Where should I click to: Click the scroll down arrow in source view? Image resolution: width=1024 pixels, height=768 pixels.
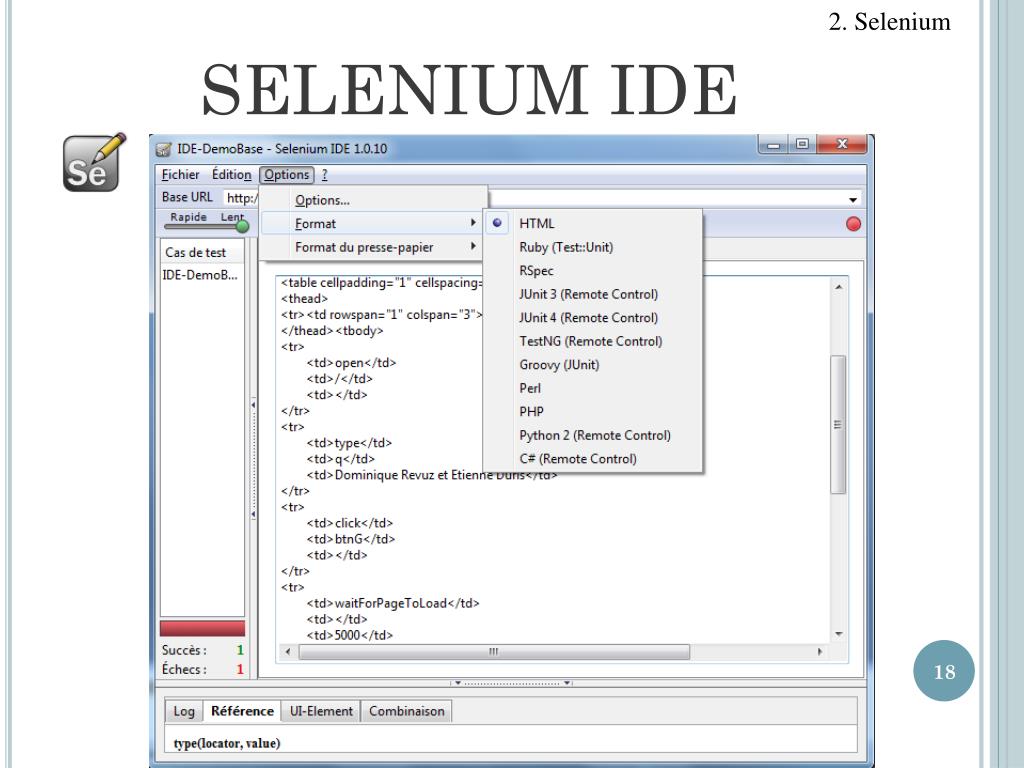pos(839,634)
